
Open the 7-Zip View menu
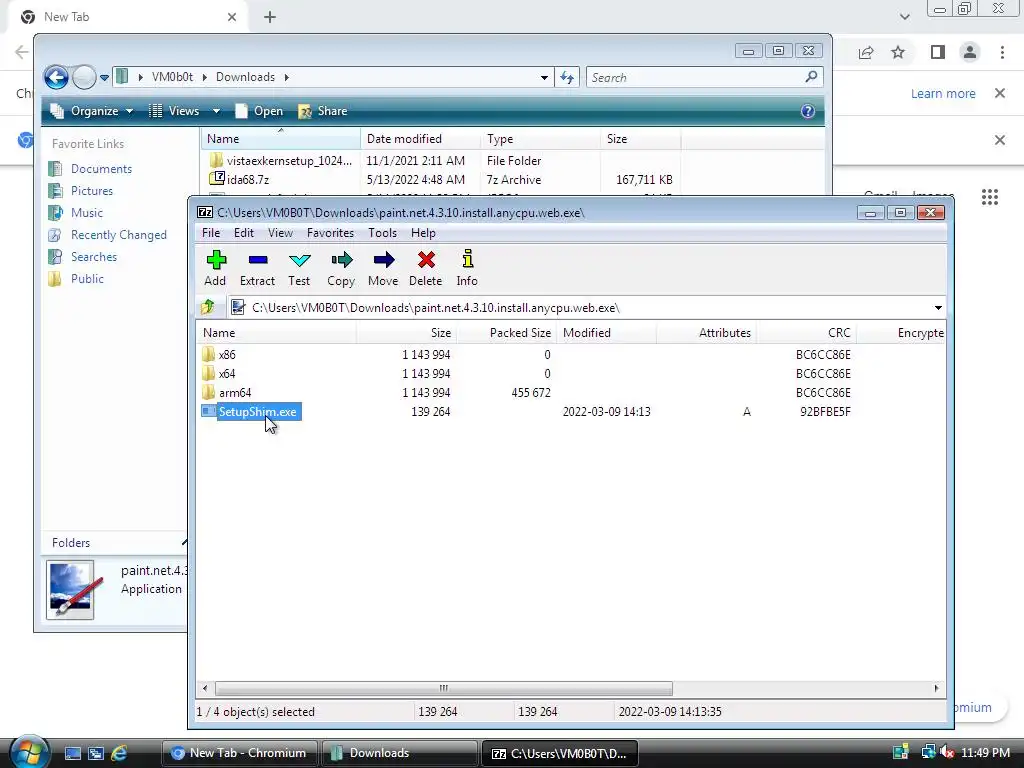(280, 233)
